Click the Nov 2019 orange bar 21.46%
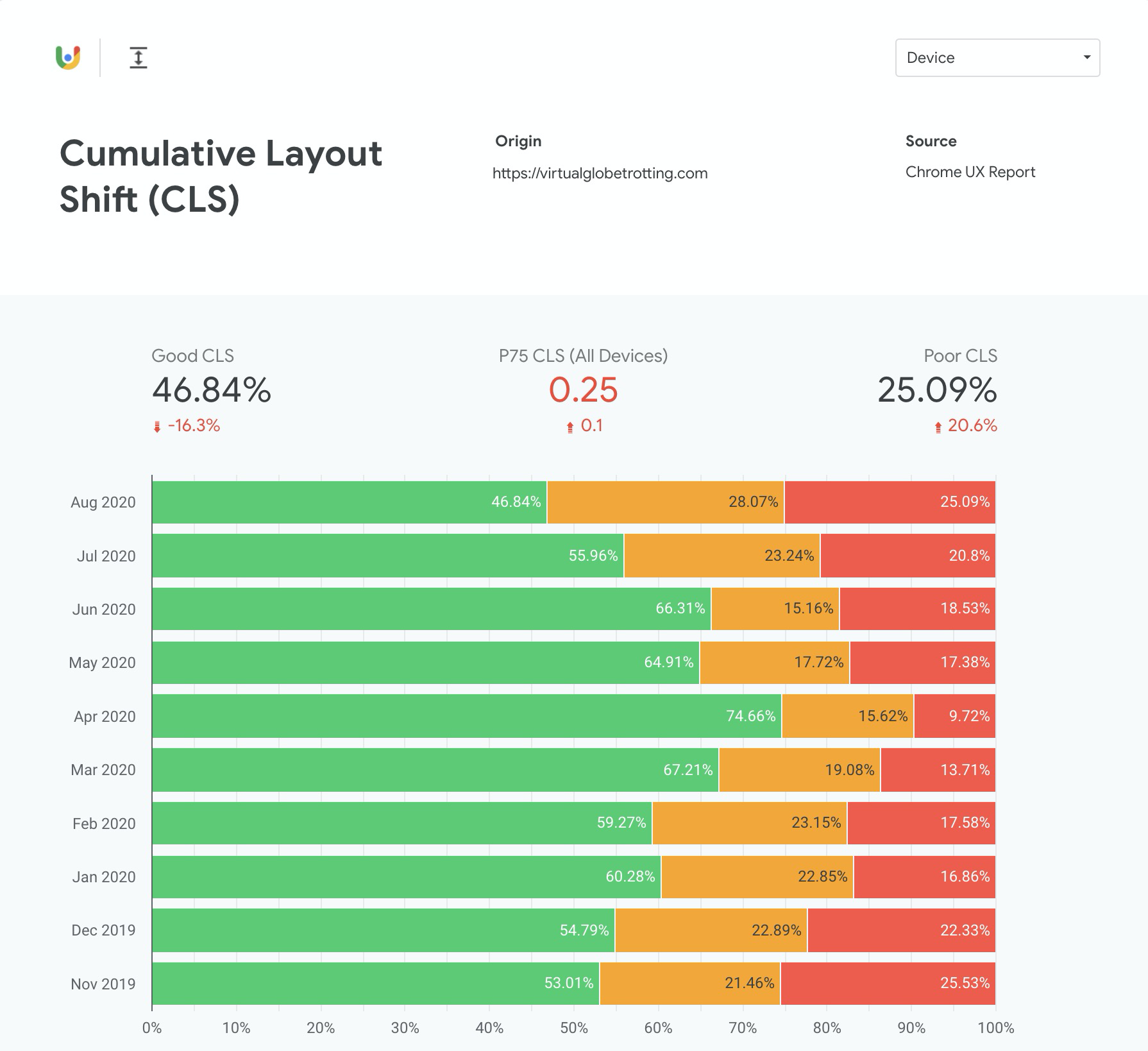This screenshot has width=1148, height=1051. pos(690,983)
